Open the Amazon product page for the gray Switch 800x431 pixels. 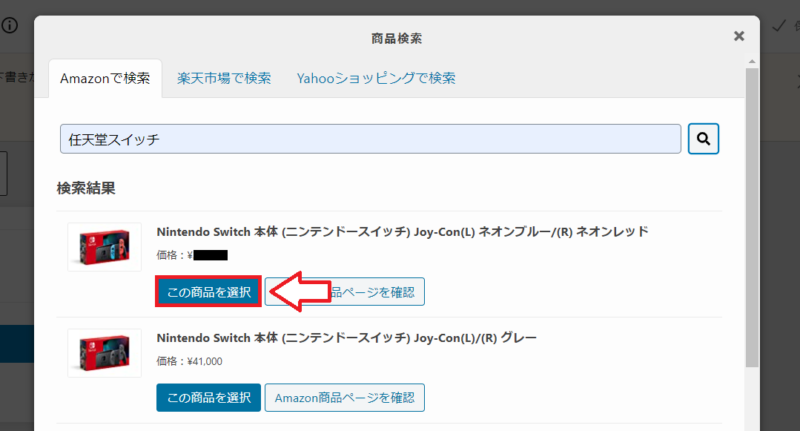(x=345, y=398)
